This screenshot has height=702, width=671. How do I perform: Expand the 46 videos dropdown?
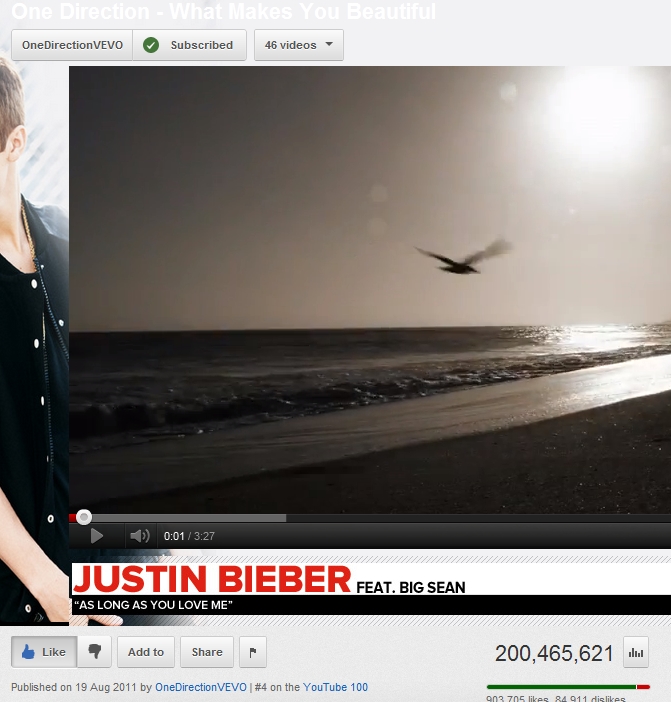click(x=299, y=45)
